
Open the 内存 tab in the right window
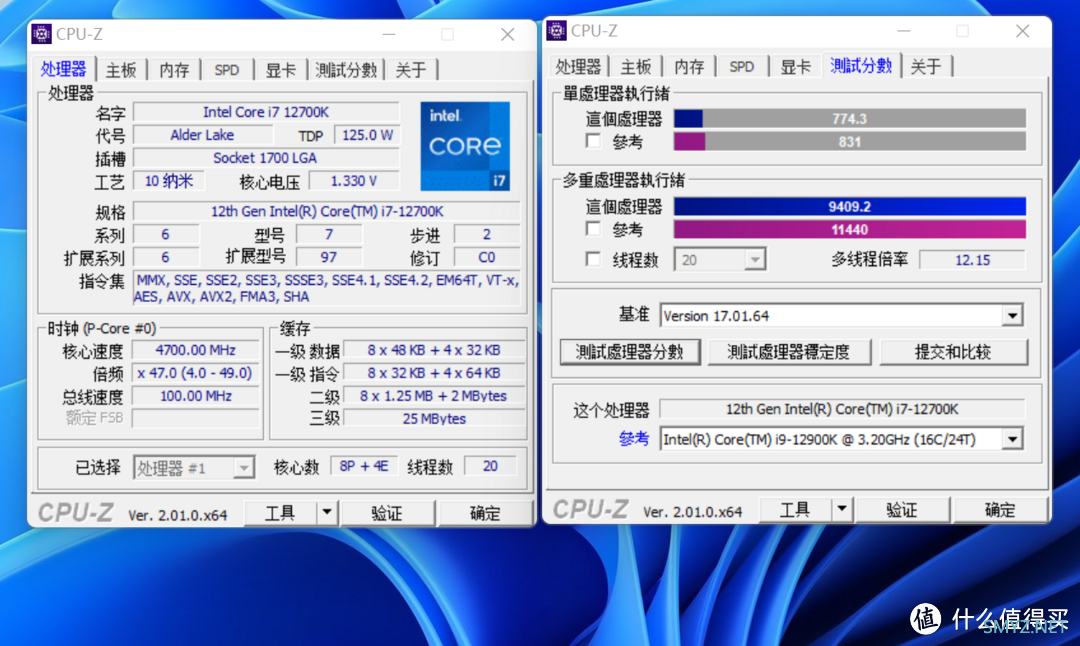[689, 67]
